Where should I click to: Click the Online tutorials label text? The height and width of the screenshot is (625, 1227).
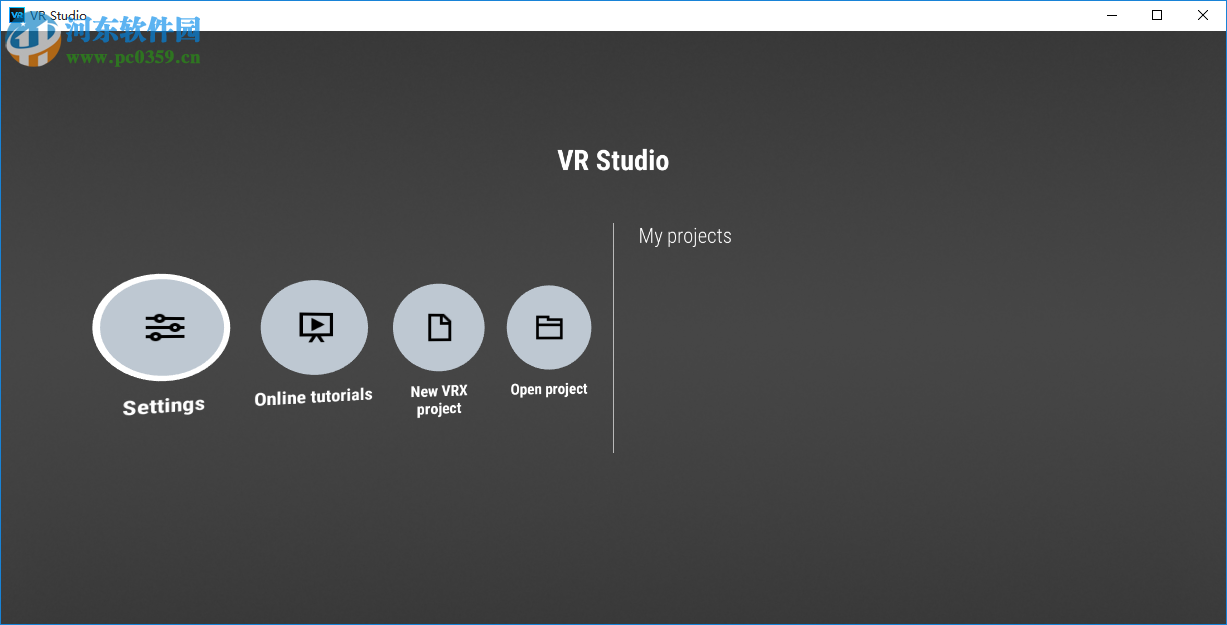[x=313, y=396]
